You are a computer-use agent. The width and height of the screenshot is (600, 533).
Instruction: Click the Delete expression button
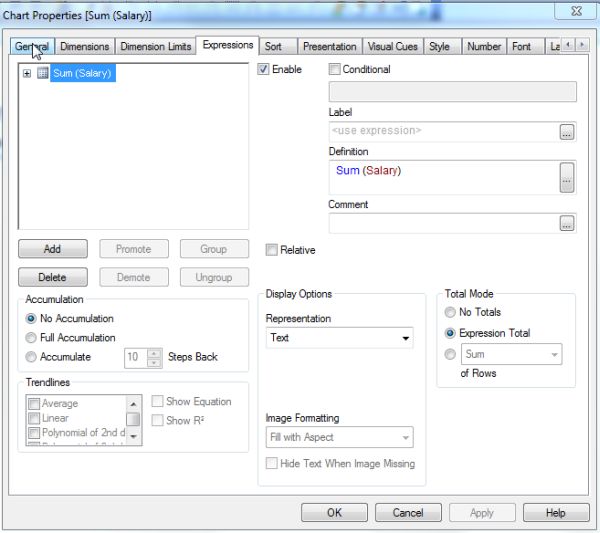[x=53, y=277]
